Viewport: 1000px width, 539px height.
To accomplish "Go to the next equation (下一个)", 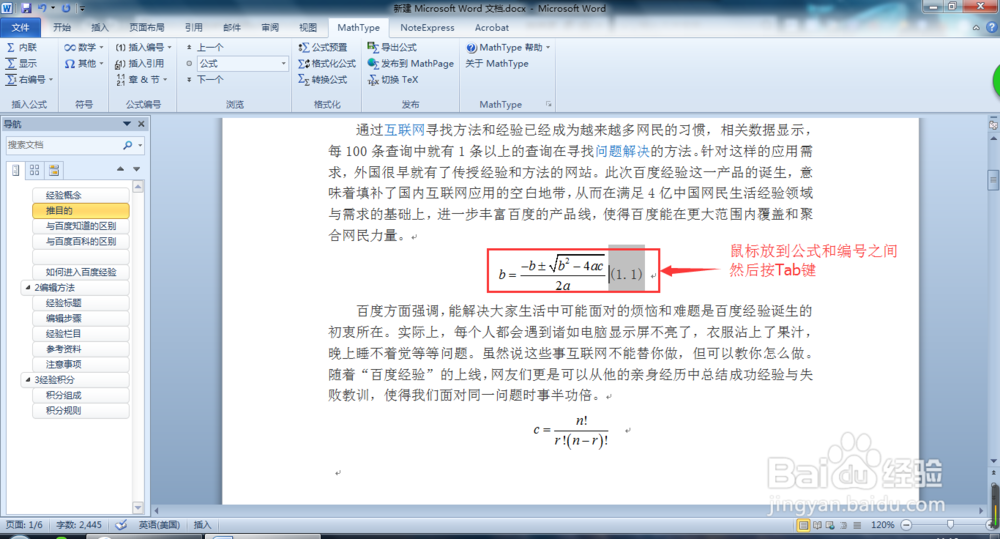I will pyautogui.click(x=205, y=79).
